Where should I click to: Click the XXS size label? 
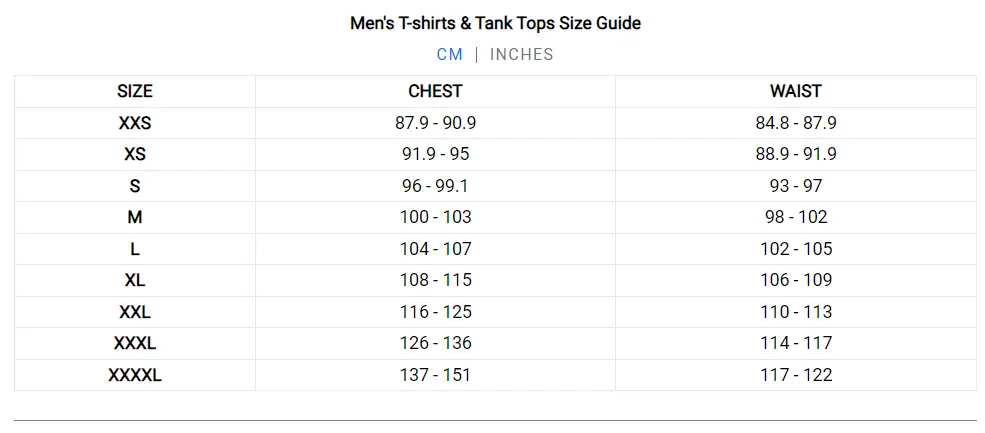[135, 123]
